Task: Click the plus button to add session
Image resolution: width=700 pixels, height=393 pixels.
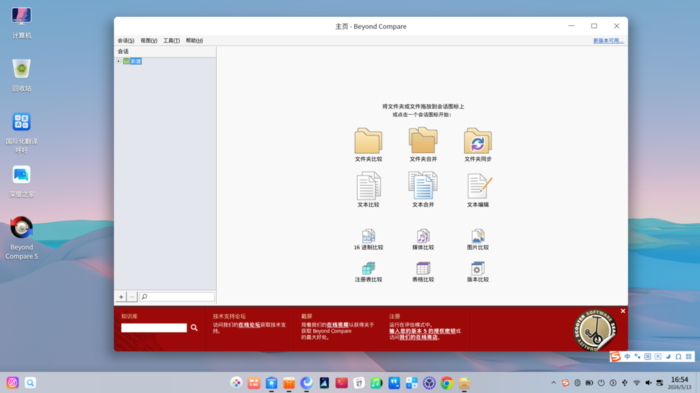Action: [121, 297]
